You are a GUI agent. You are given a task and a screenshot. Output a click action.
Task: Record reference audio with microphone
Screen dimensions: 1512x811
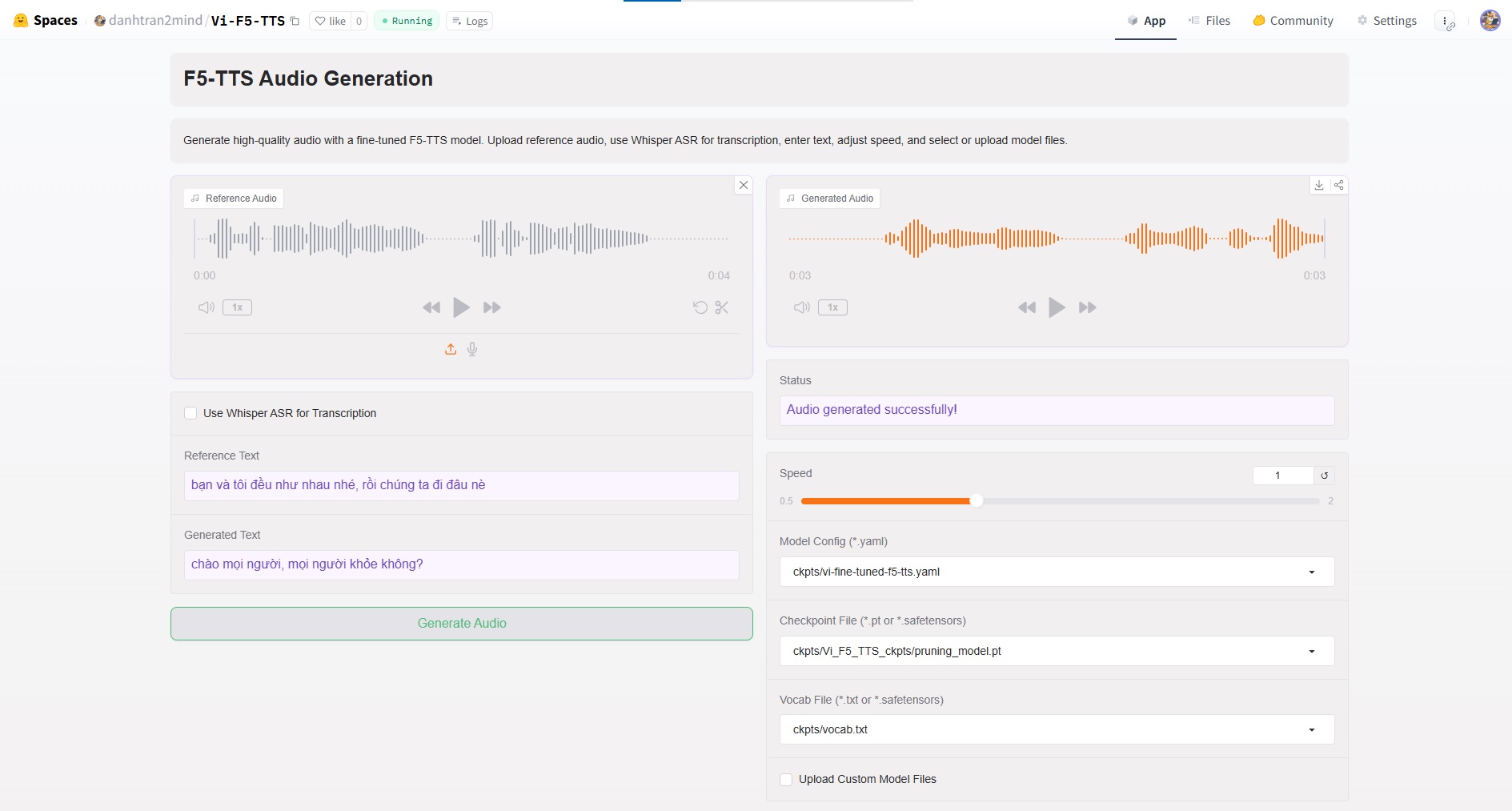[472, 349]
